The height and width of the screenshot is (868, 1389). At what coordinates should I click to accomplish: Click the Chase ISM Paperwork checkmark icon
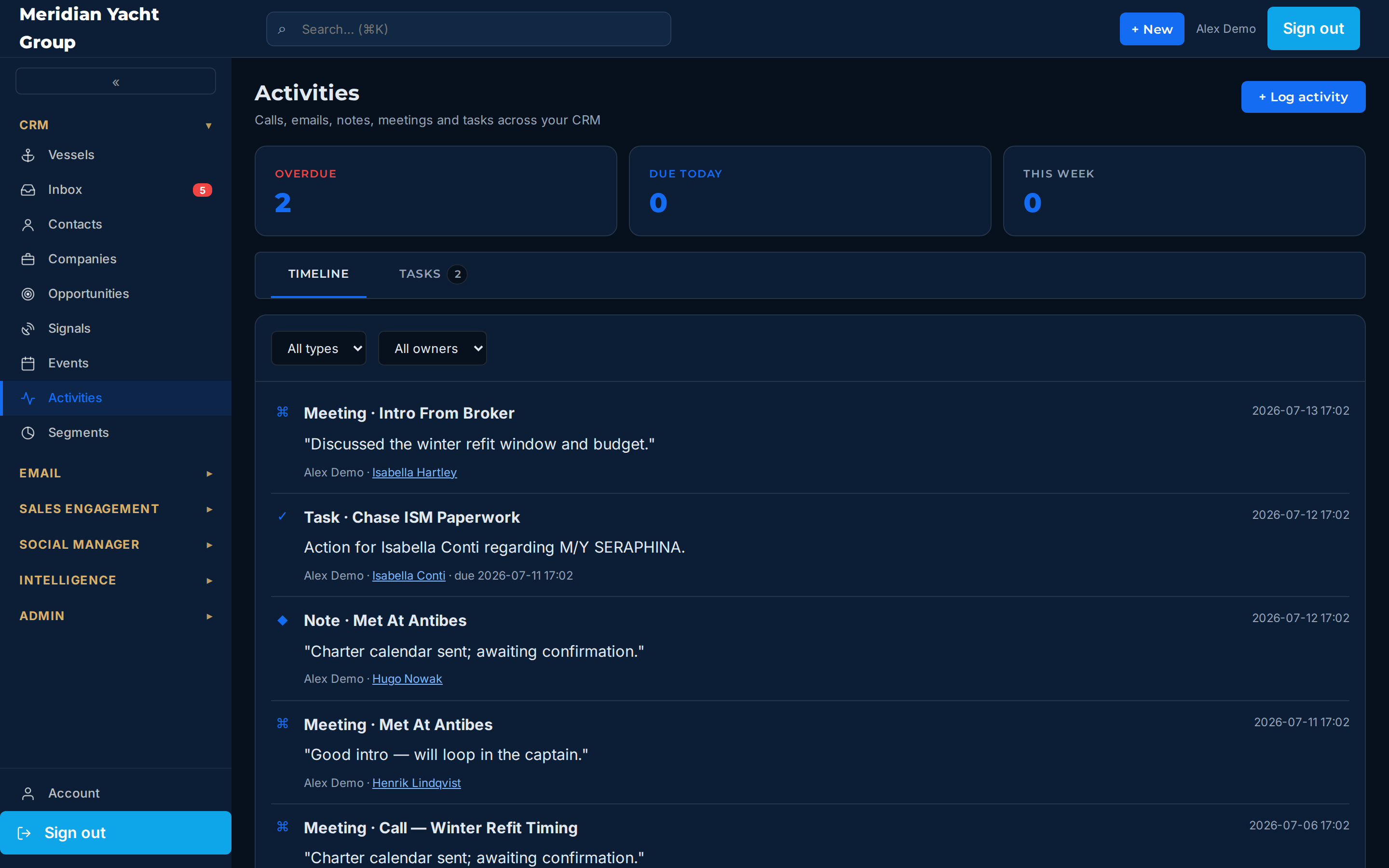[283, 515]
